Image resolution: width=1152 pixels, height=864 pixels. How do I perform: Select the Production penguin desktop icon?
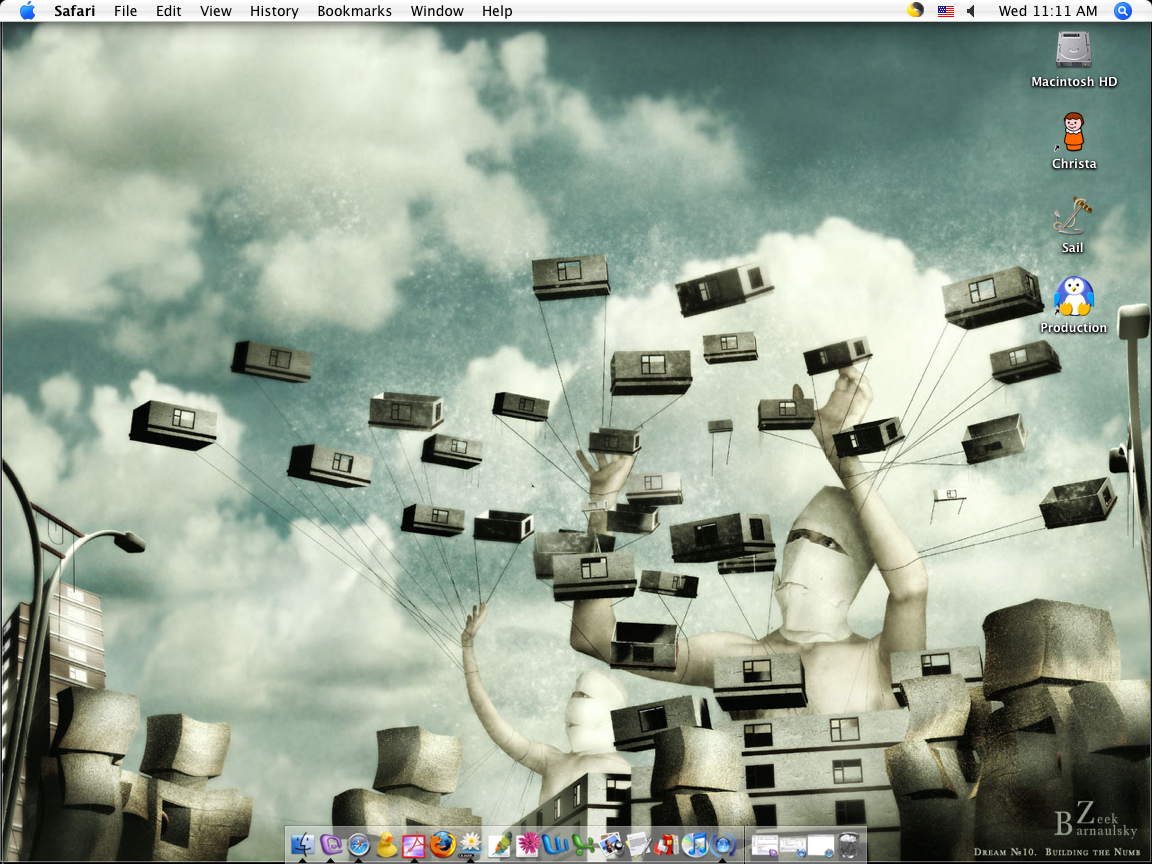[1073, 305]
